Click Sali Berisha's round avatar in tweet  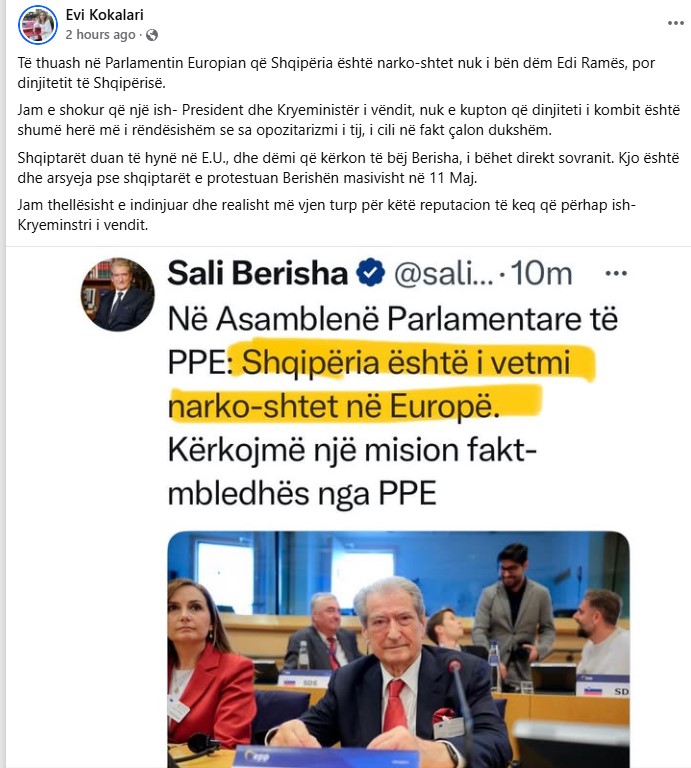pos(118,294)
